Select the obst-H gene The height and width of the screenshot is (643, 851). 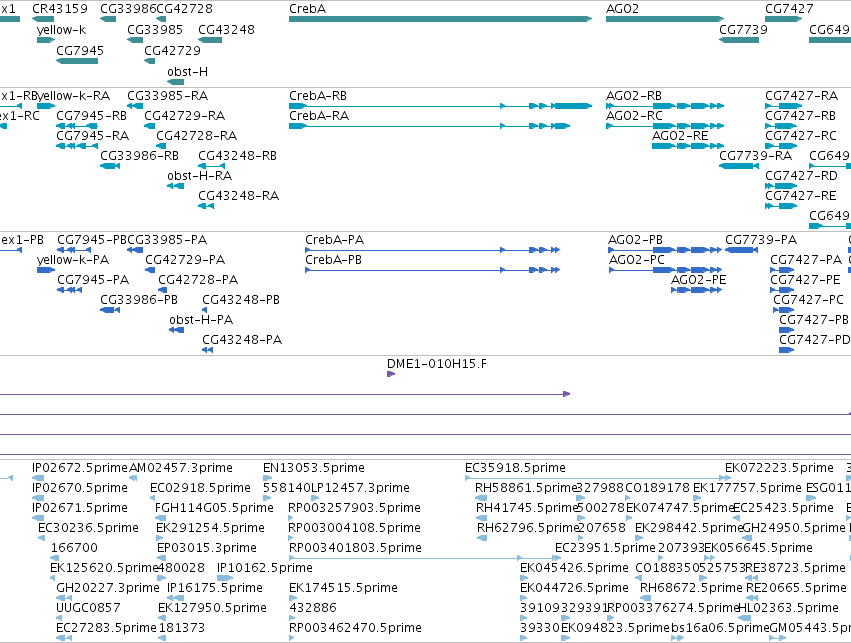click(x=175, y=82)
